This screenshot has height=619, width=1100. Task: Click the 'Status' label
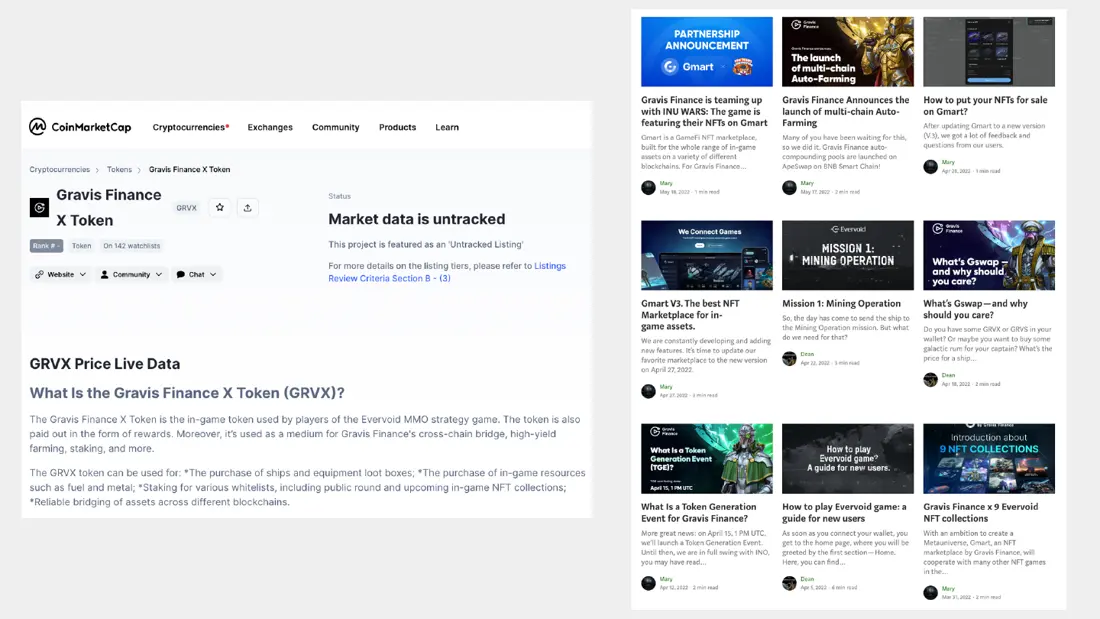pos(340,197)
